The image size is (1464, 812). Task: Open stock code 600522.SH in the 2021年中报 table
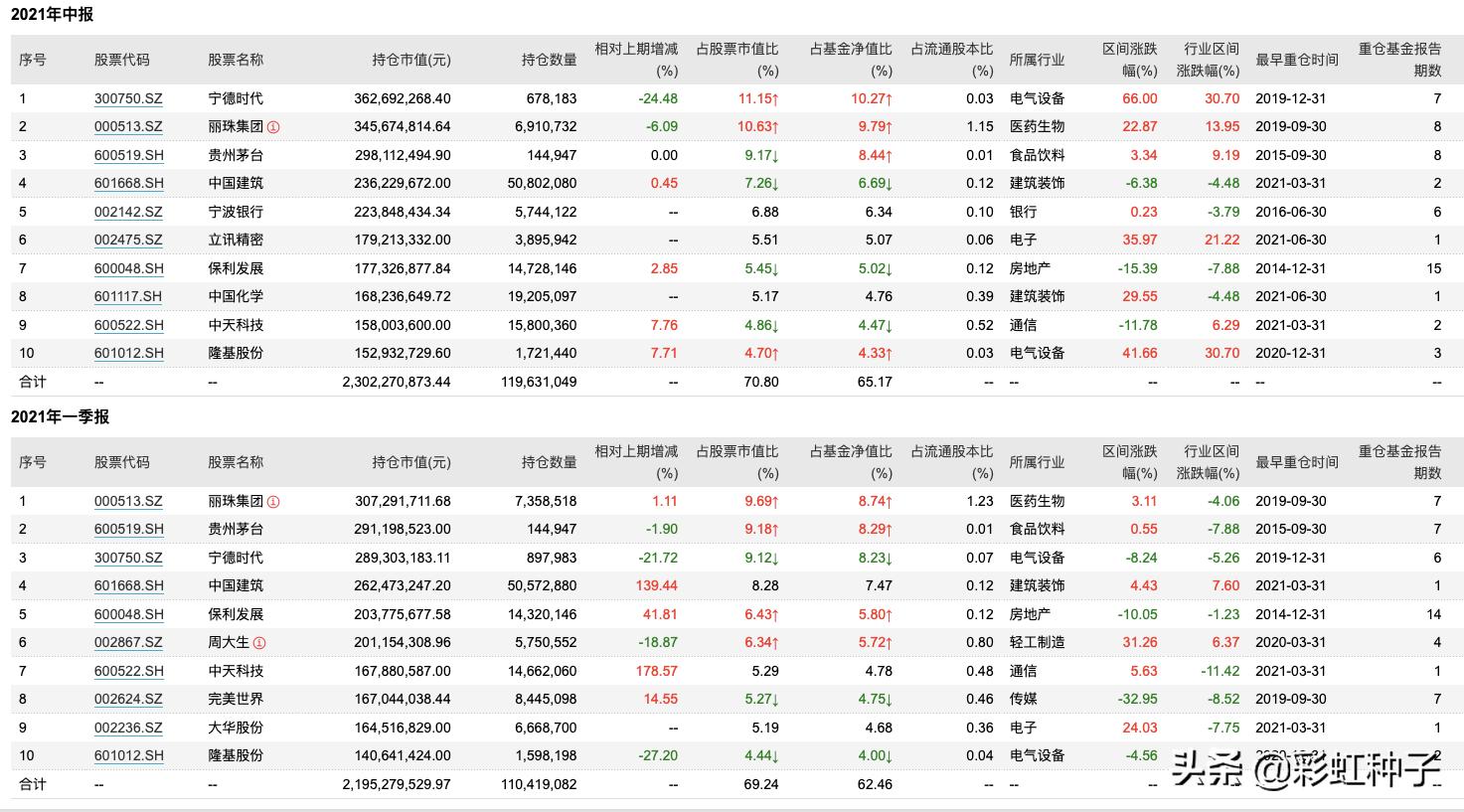pyautogui.click(x=129, y=325)
